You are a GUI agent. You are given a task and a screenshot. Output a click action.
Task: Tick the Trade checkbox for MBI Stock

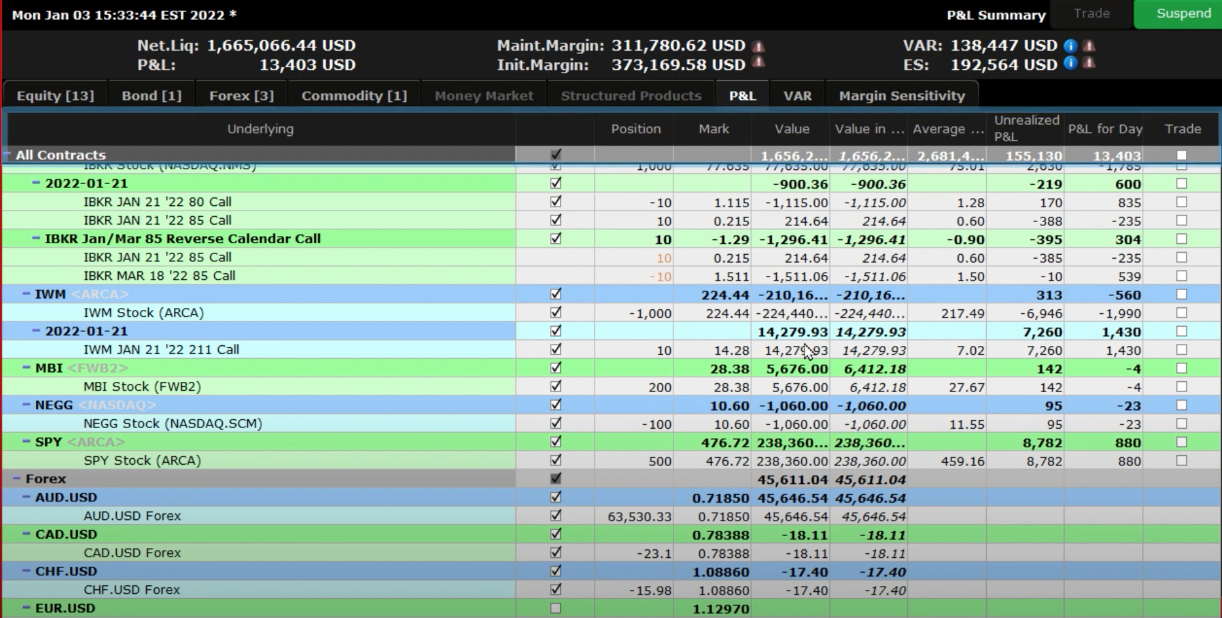[x=1182, y=387]
